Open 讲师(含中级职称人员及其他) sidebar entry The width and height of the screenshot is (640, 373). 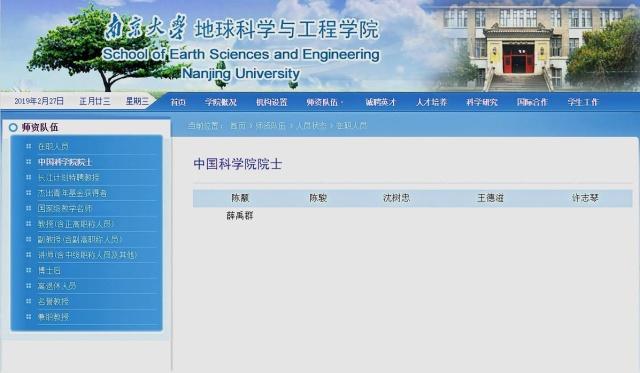87,255
